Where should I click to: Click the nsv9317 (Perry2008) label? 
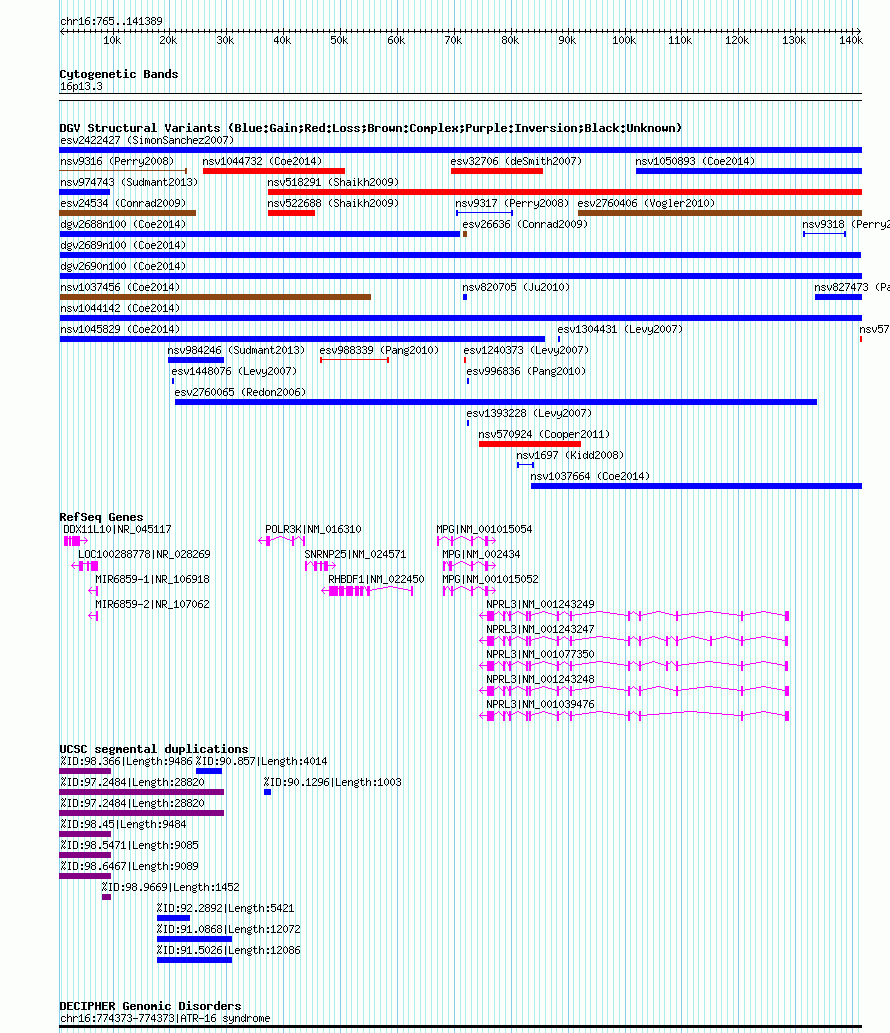[512, 204]
